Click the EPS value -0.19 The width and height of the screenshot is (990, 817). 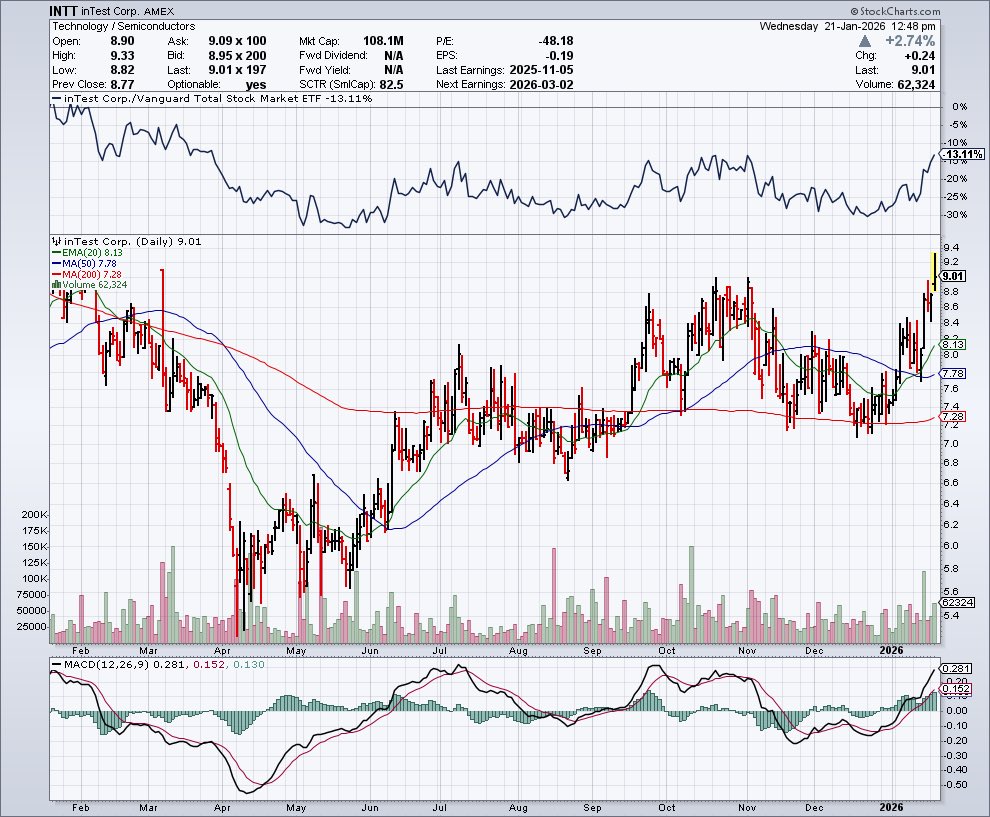[559, 56]
